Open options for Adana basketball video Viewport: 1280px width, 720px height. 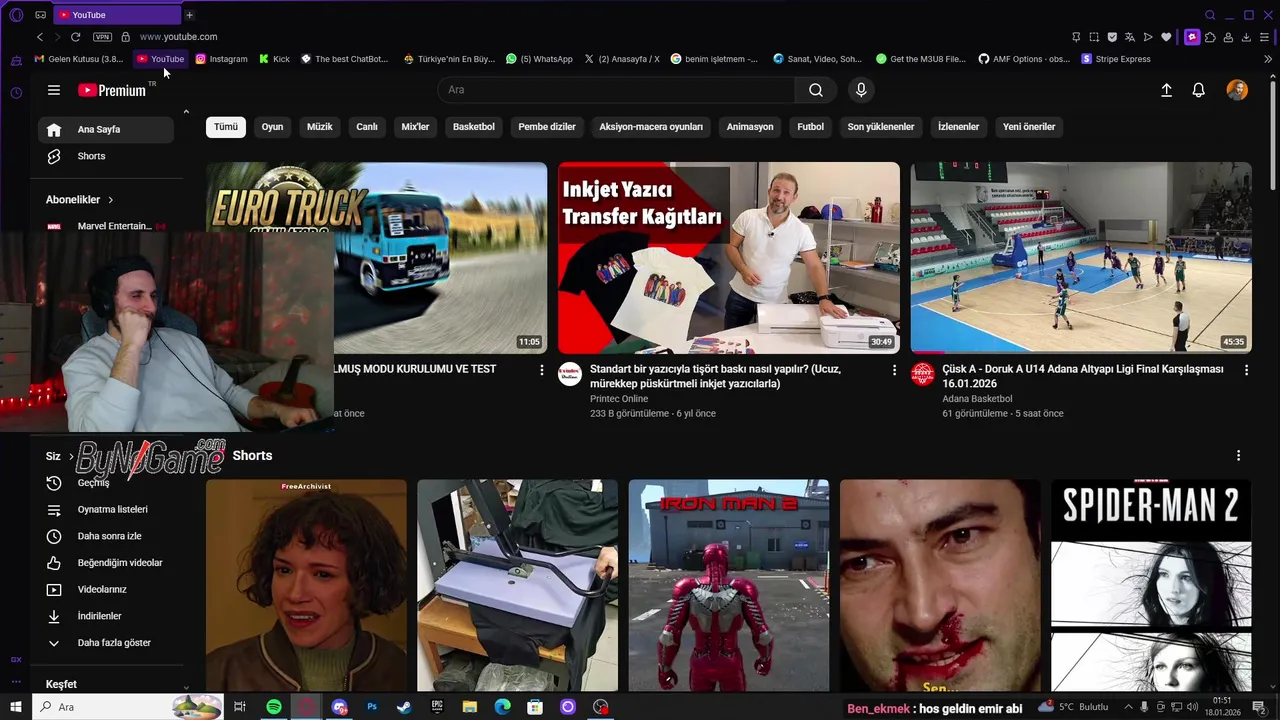[1246, 370]
